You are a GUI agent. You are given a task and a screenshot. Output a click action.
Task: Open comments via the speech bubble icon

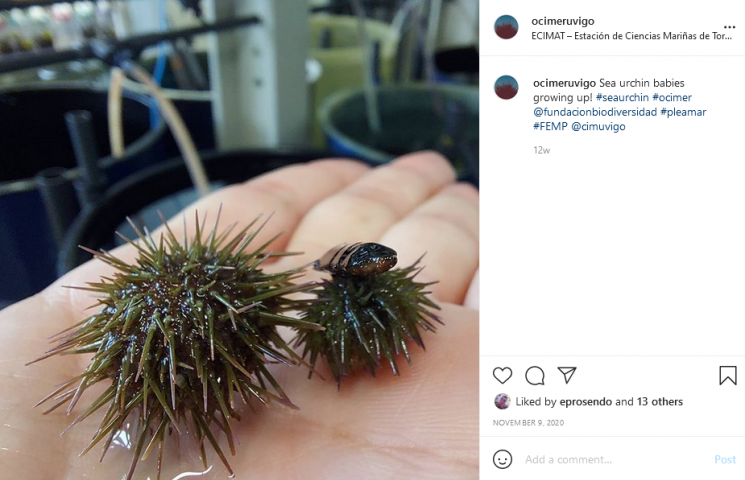(x=535, y=375)
